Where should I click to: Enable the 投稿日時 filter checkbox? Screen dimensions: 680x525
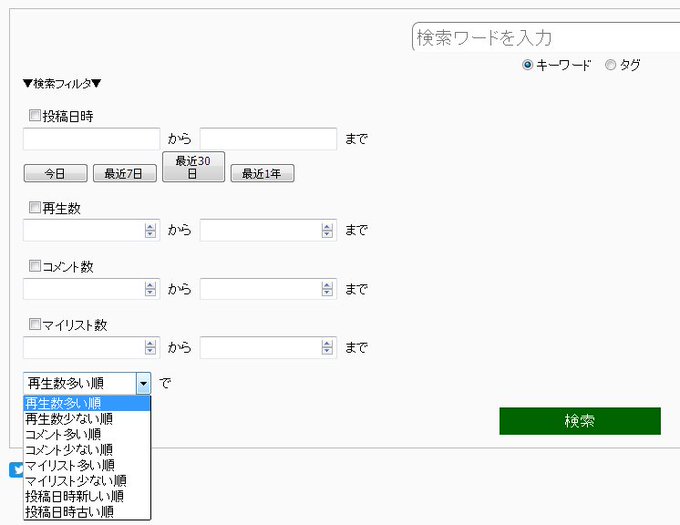tap(35, 115)
